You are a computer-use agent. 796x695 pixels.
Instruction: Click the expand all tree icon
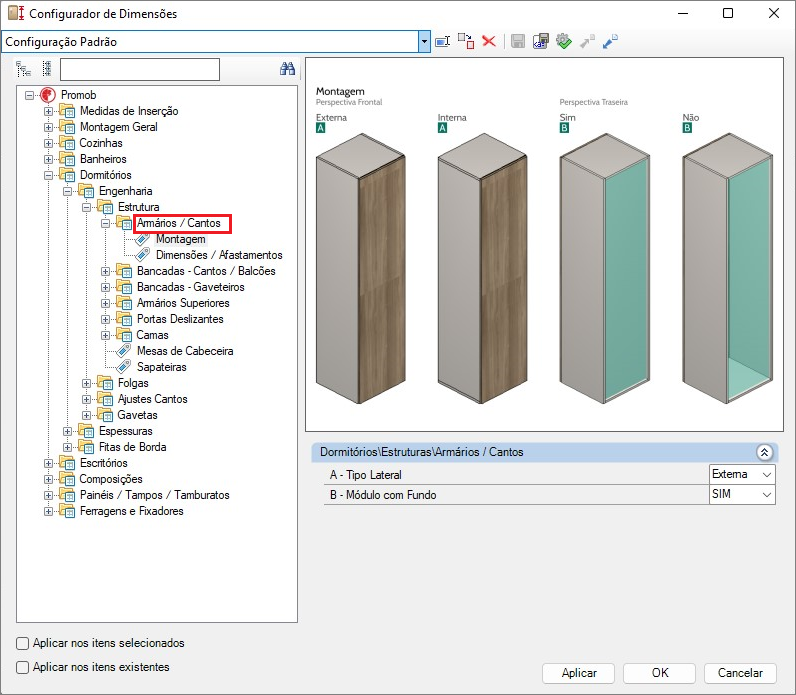pos(23,69)
